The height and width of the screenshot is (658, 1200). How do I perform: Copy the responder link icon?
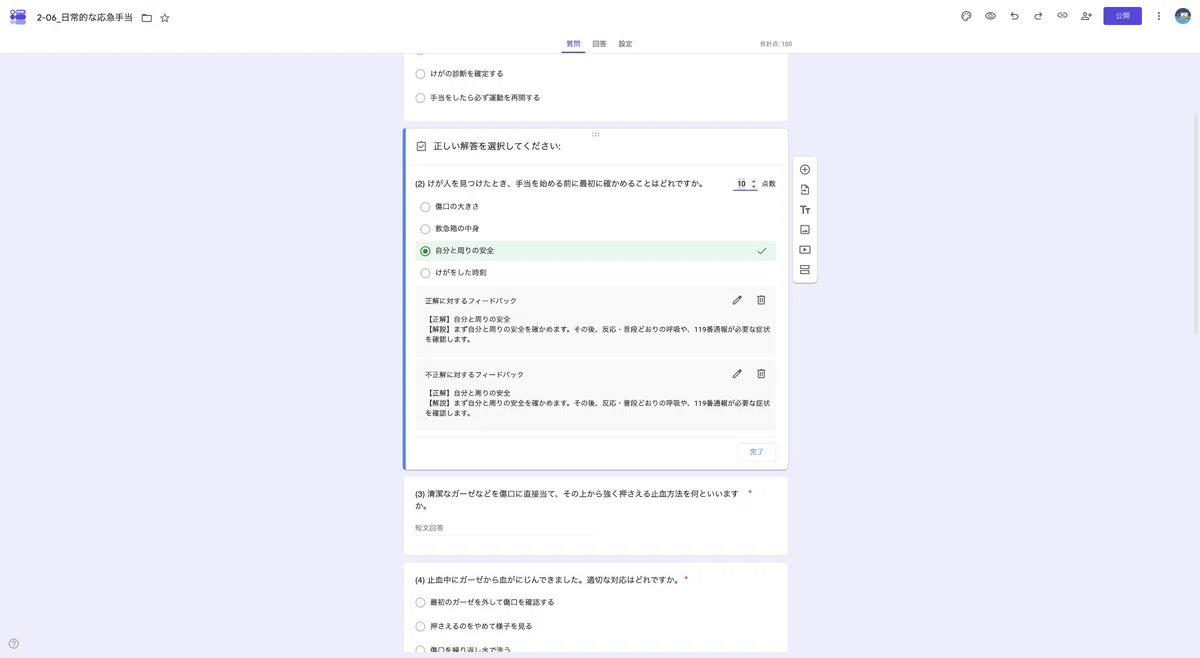pos(1062,16)
